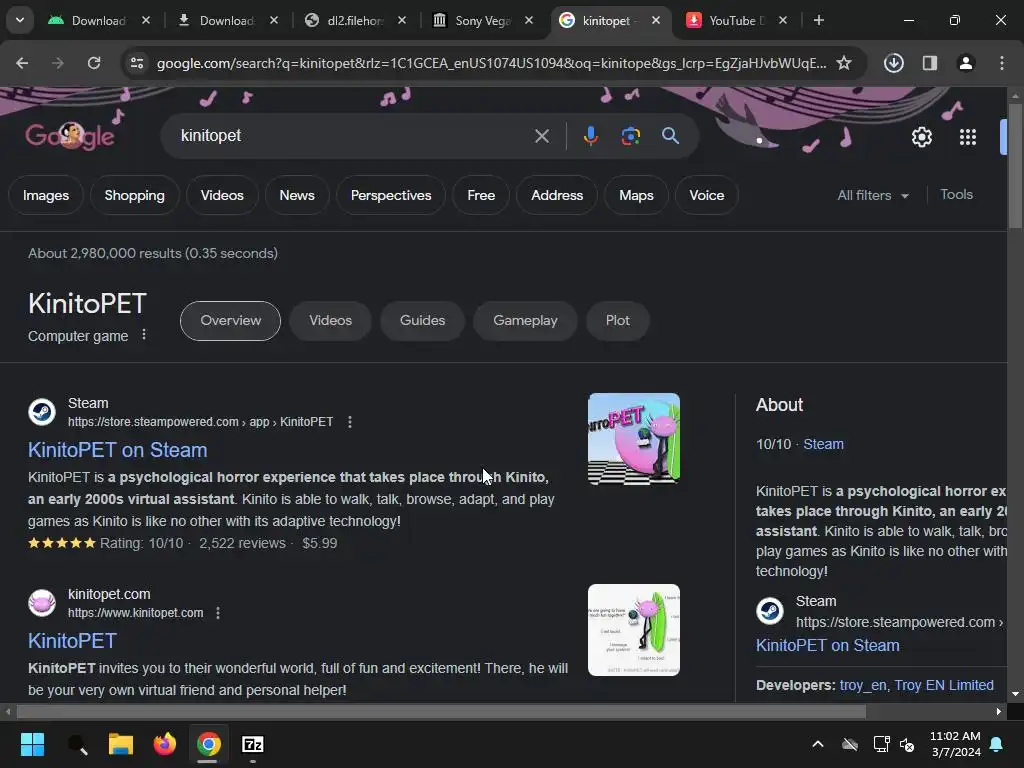Start voice search with microphone icon
The width and height of the screenshot is (1024, 768).
[x=590, y=136]
